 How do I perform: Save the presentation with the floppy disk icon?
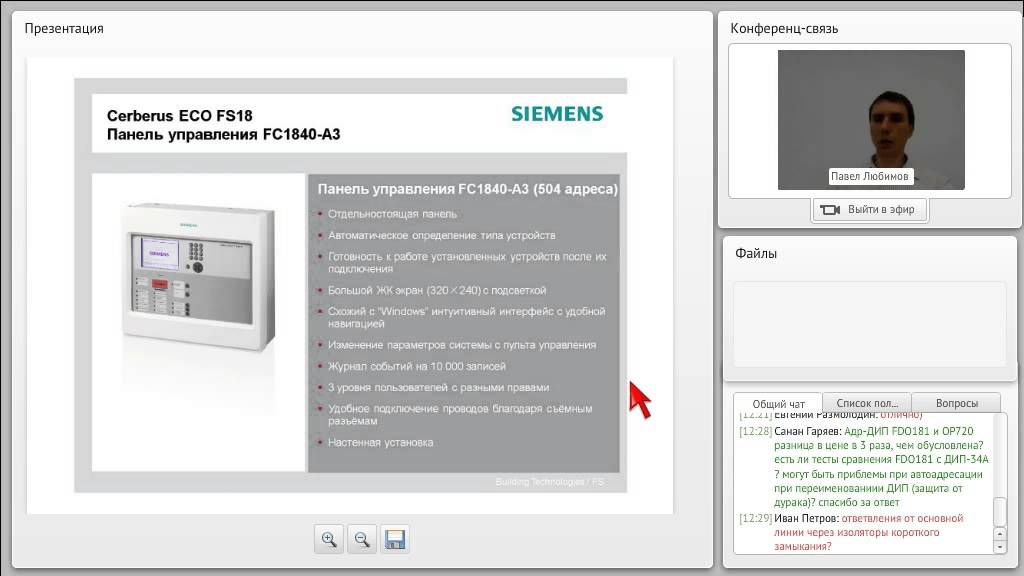click(394, 539)
